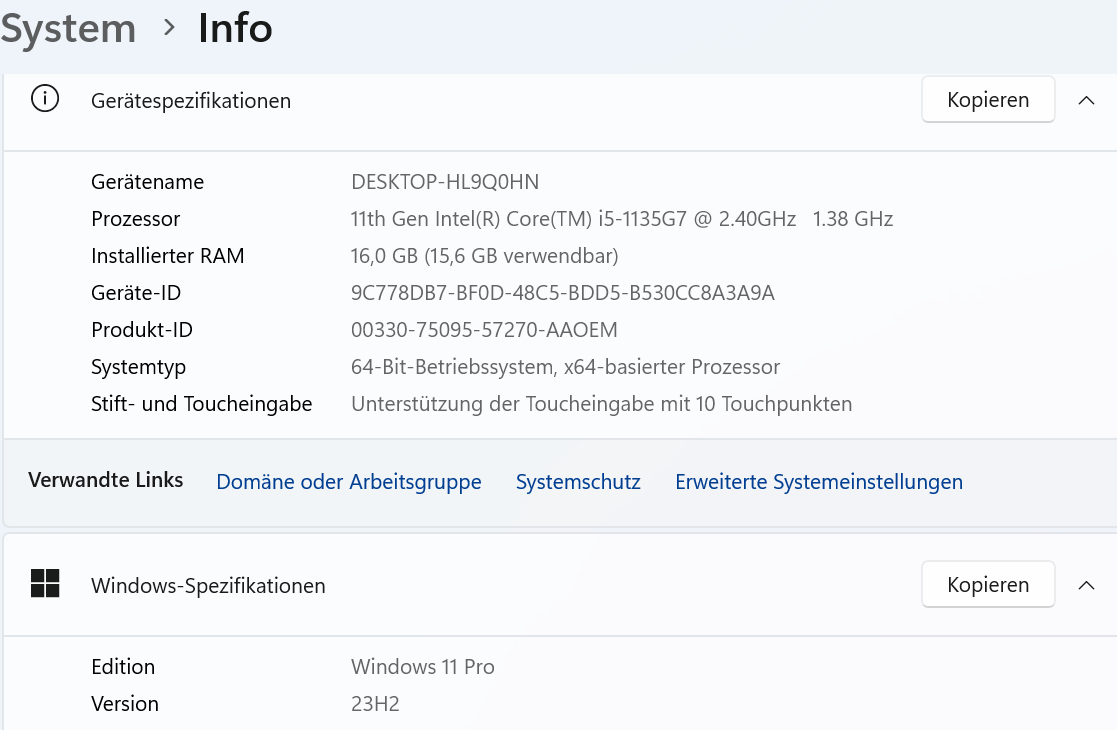Copy device specifications with Kopieren button
Image resolution: width=1117 pixels, height=730 pixels.
pos(988,100)
